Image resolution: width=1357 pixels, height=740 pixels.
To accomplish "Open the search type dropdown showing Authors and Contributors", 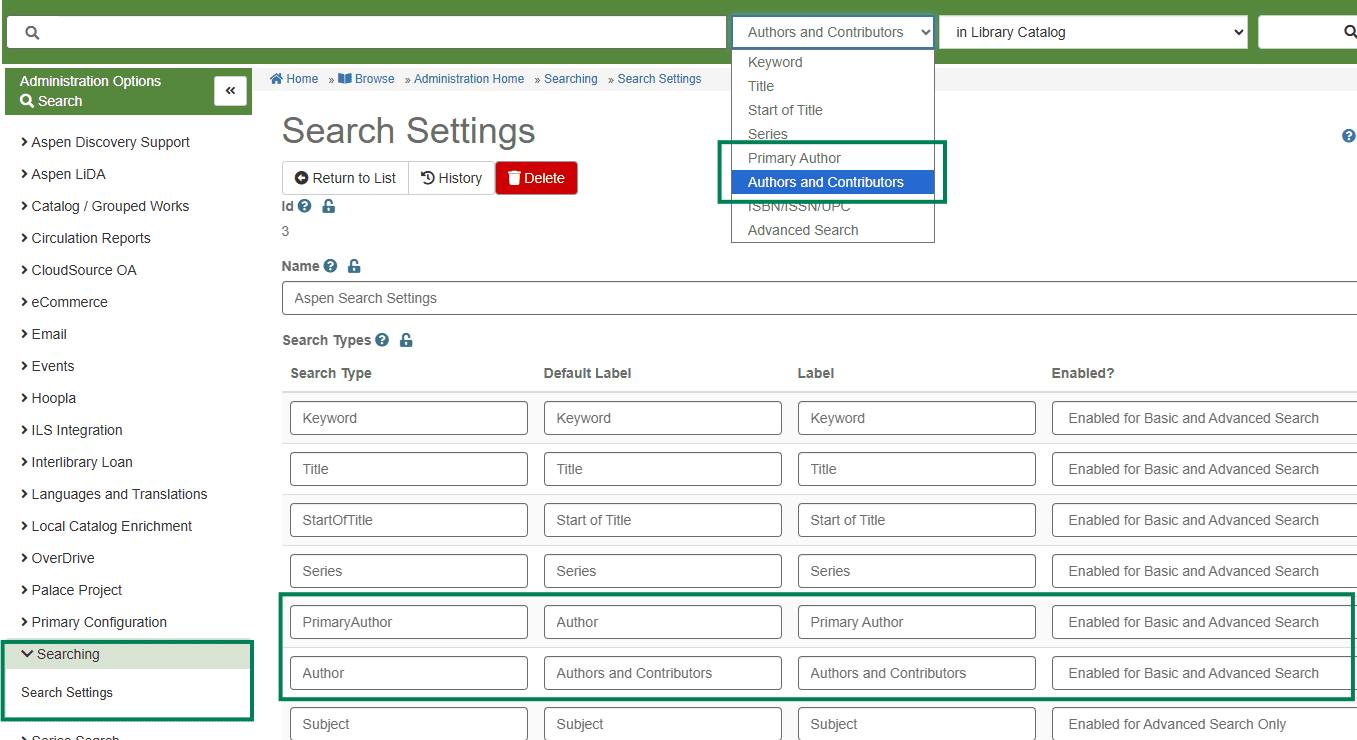I will 833,32.
